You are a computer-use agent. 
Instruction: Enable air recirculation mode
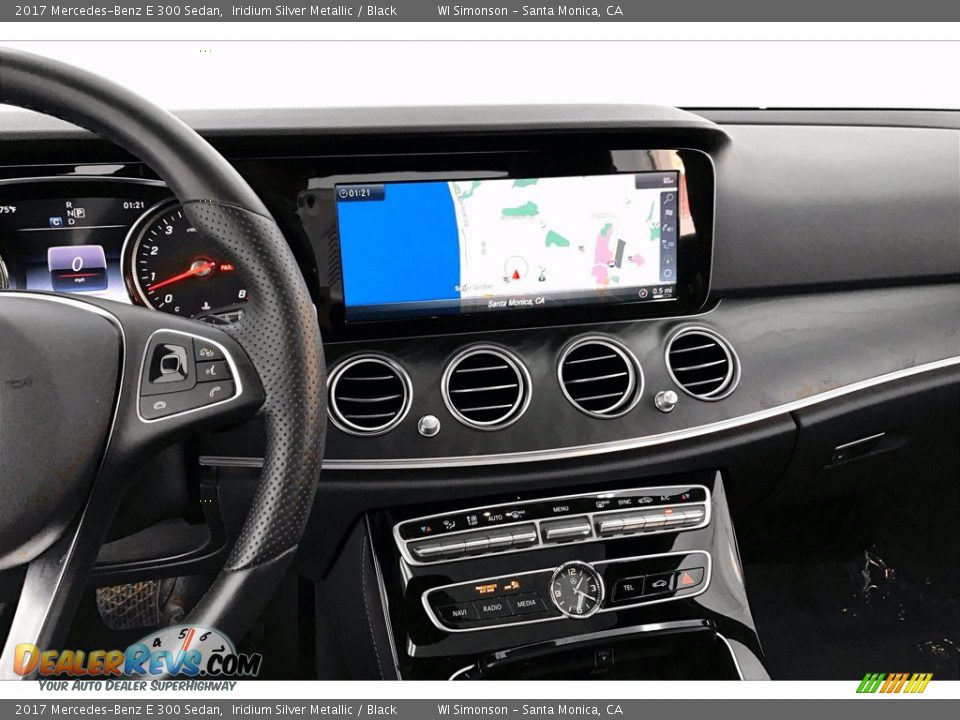644,502
